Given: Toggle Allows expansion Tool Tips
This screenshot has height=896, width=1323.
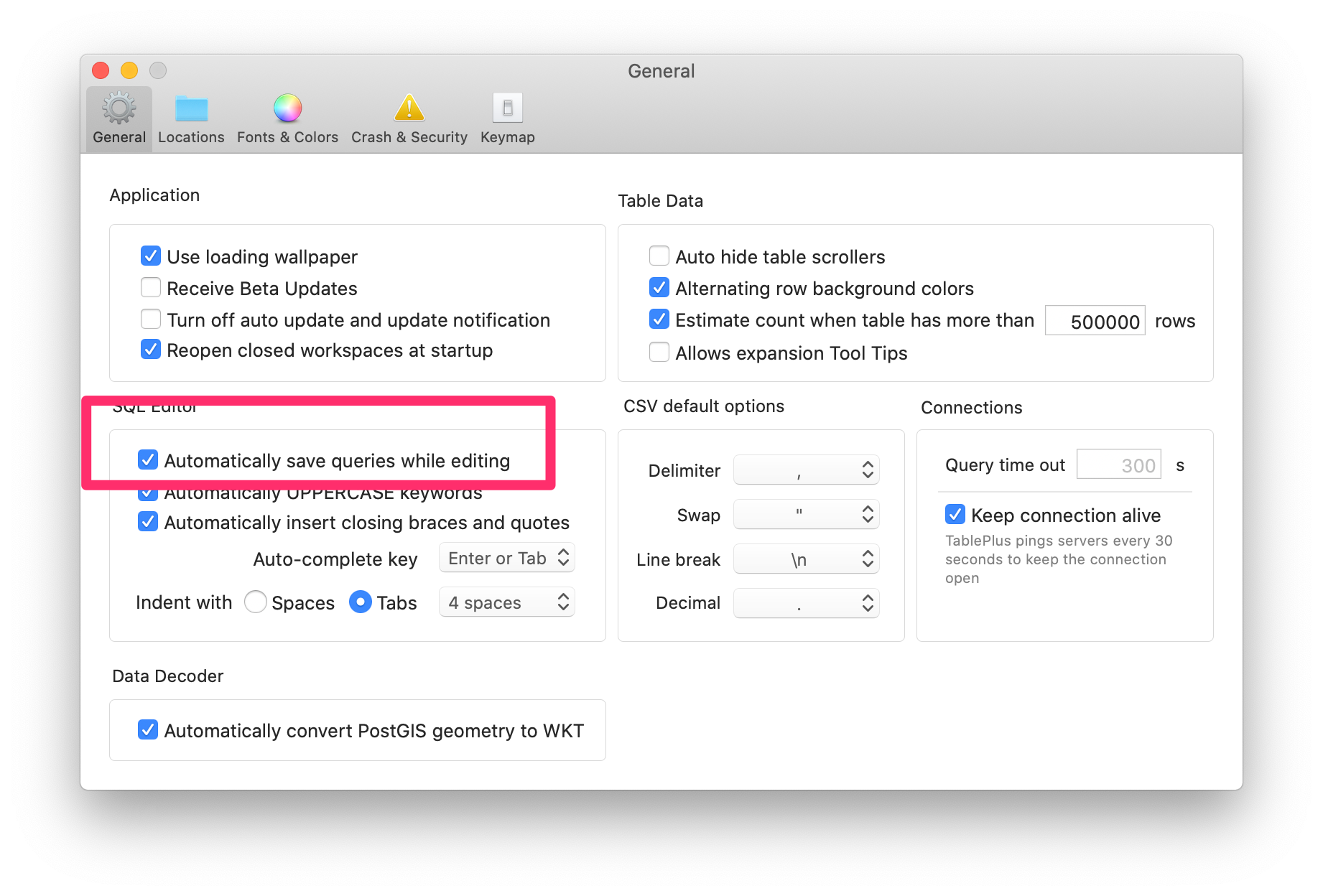Looking at the screenshot, I should coord(659,352).
